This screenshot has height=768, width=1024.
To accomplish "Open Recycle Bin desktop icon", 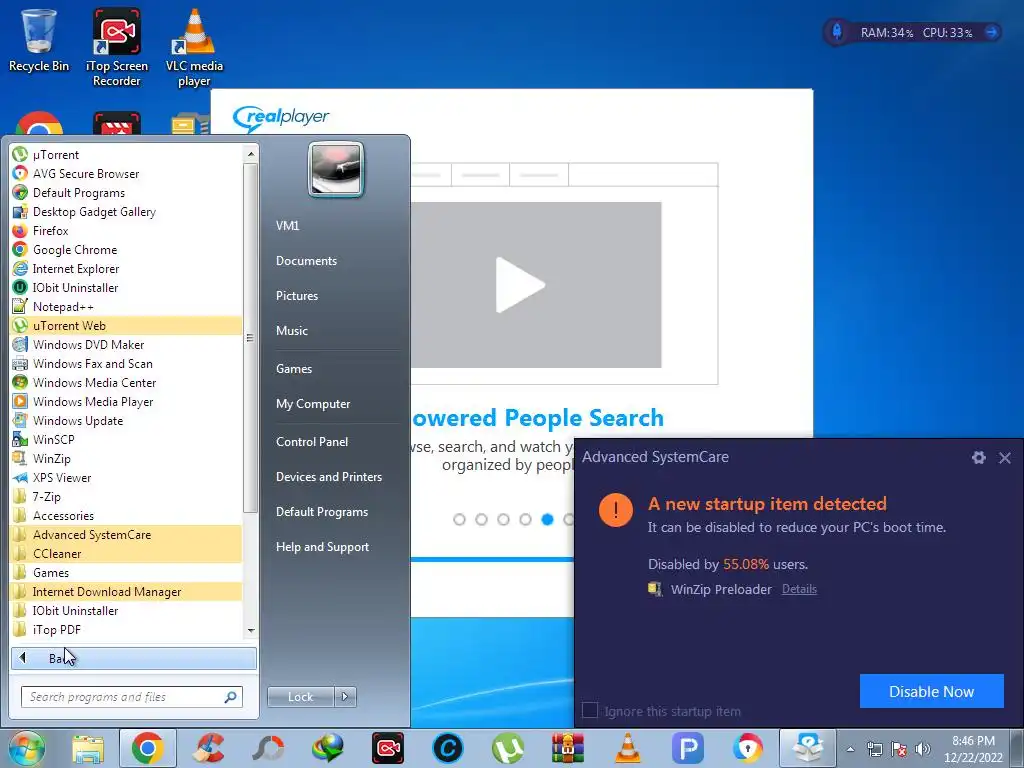I will pyautogui.click(x=39, y=40).
